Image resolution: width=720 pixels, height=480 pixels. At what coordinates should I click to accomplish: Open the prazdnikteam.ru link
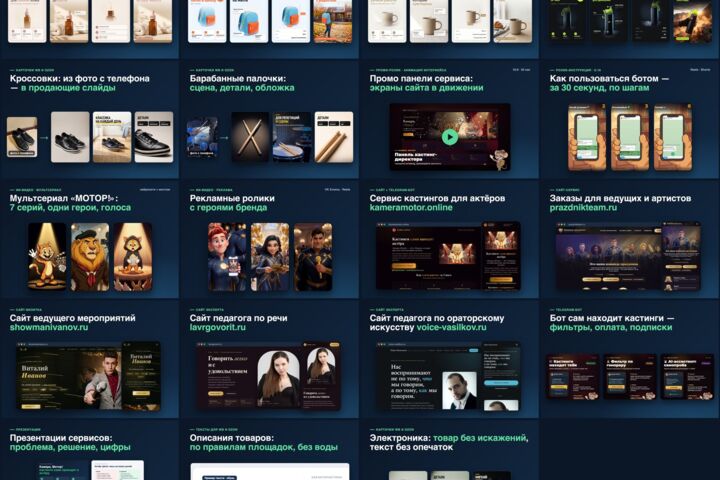point(583,208)
